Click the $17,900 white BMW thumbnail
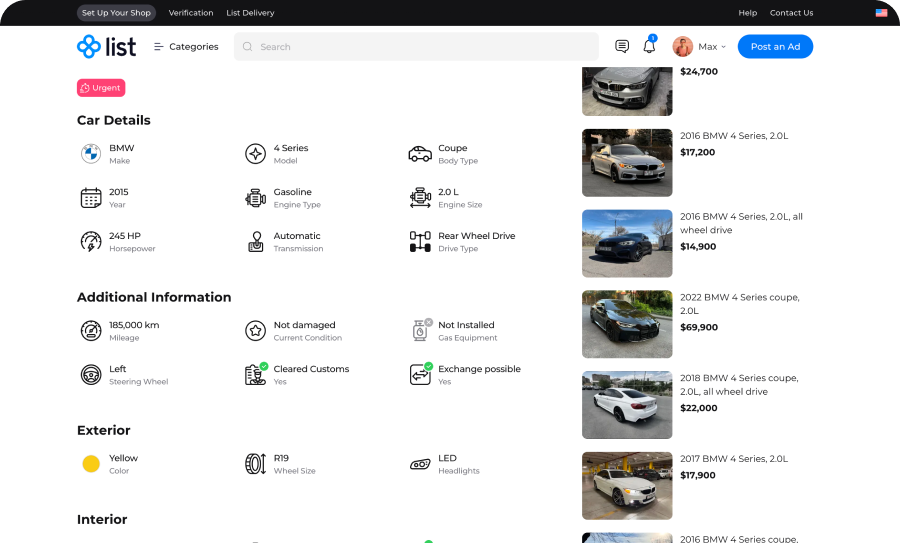The width and height of the screenshot is (900, 543). (627, 486)
